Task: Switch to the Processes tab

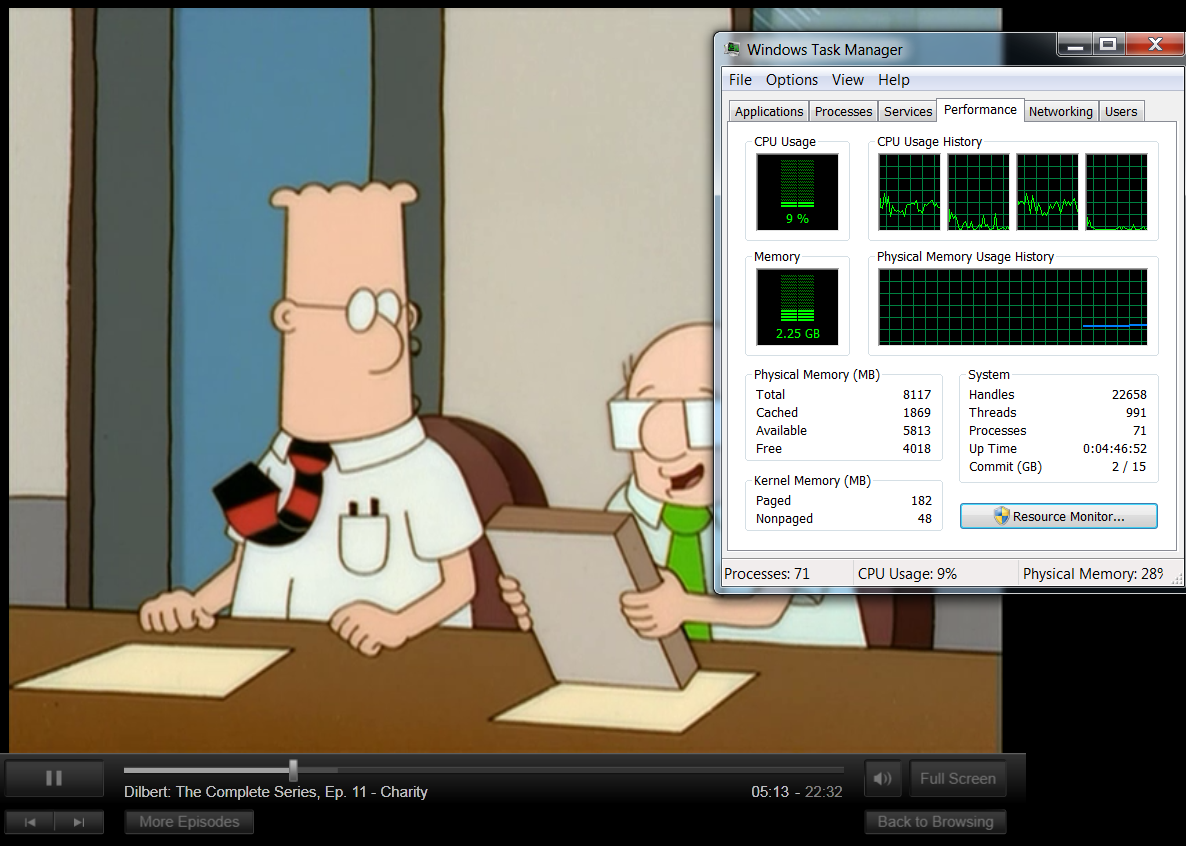Action: point(843,111)
